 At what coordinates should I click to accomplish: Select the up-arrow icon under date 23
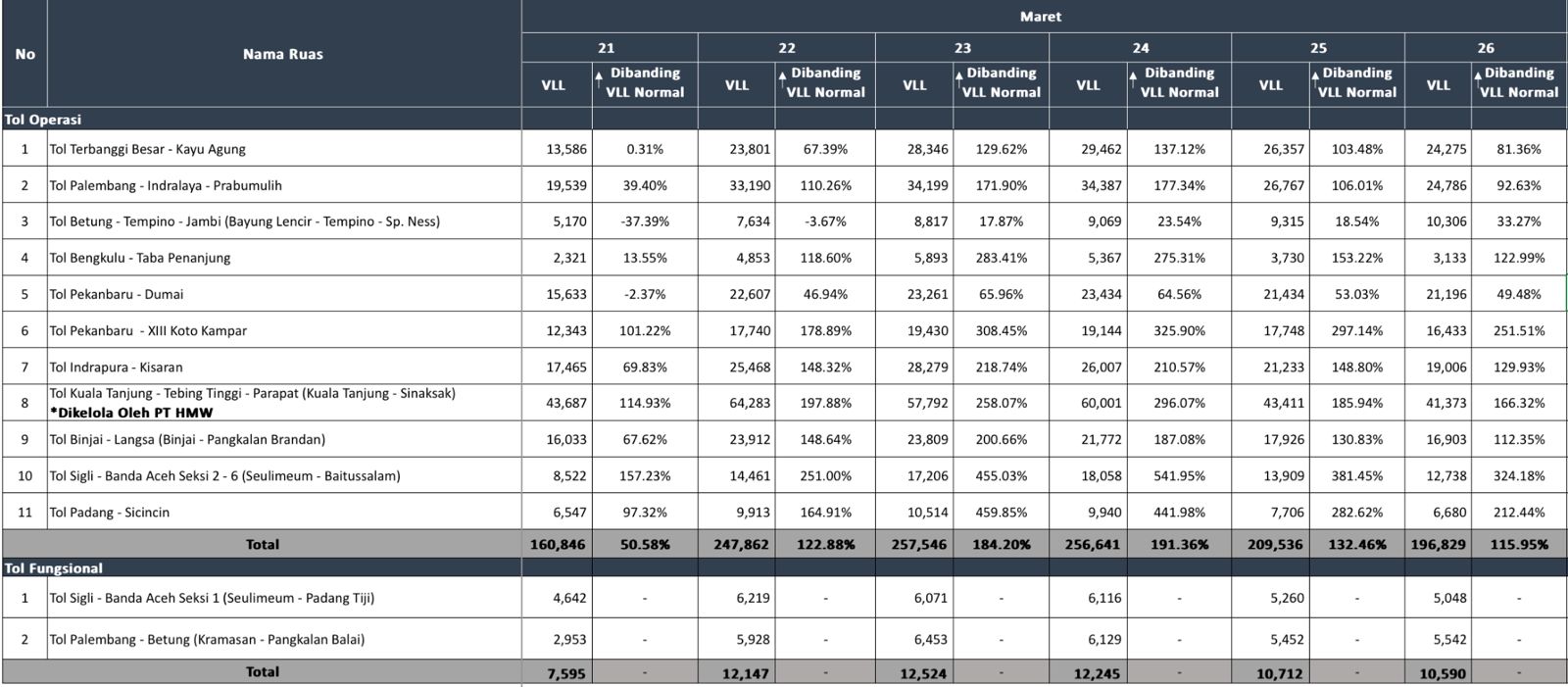[957, 77]
